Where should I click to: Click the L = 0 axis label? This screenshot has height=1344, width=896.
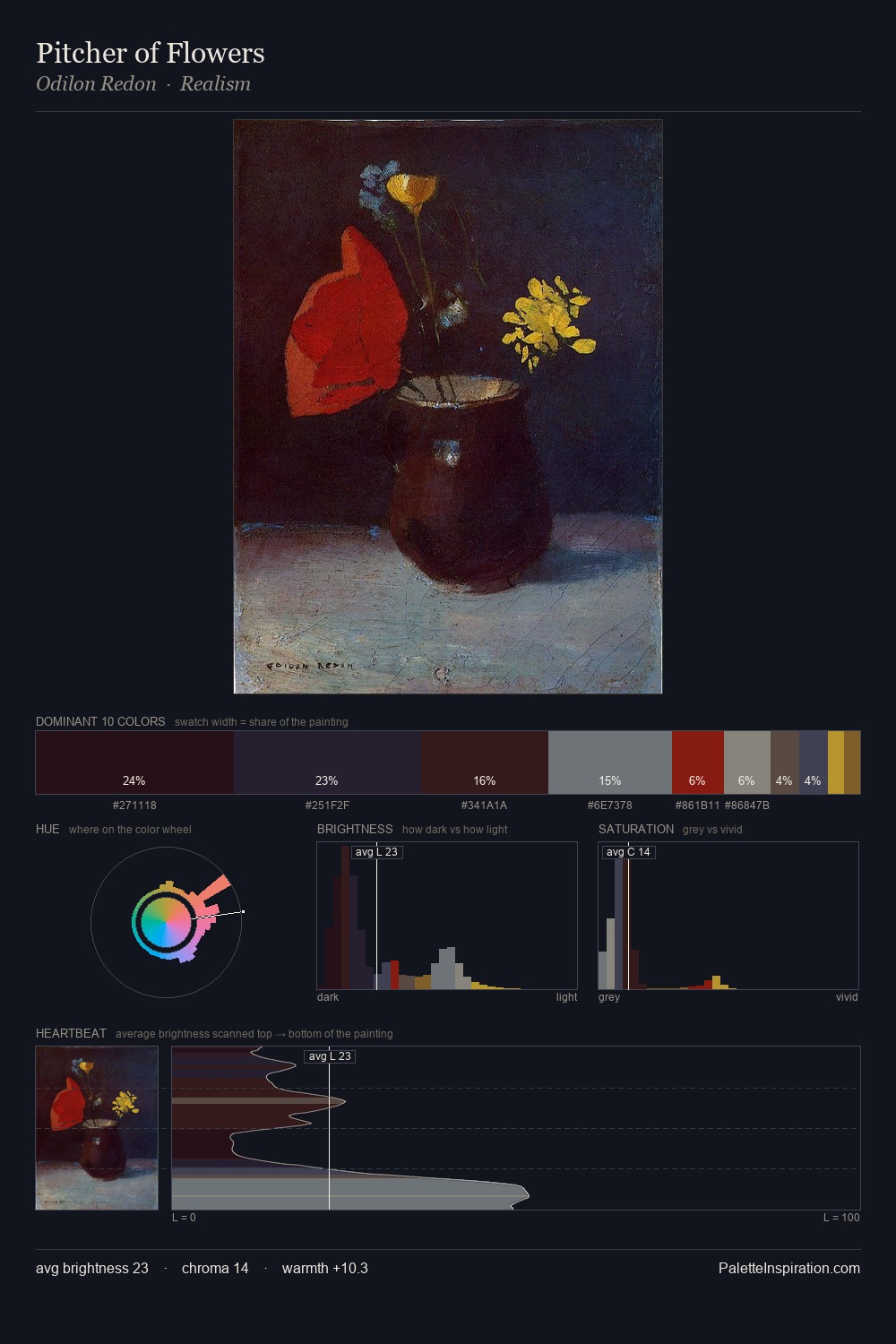coord(184,1218)
